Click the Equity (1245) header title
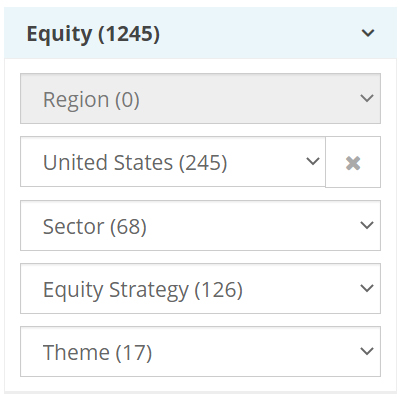 (x=93, y=34)
